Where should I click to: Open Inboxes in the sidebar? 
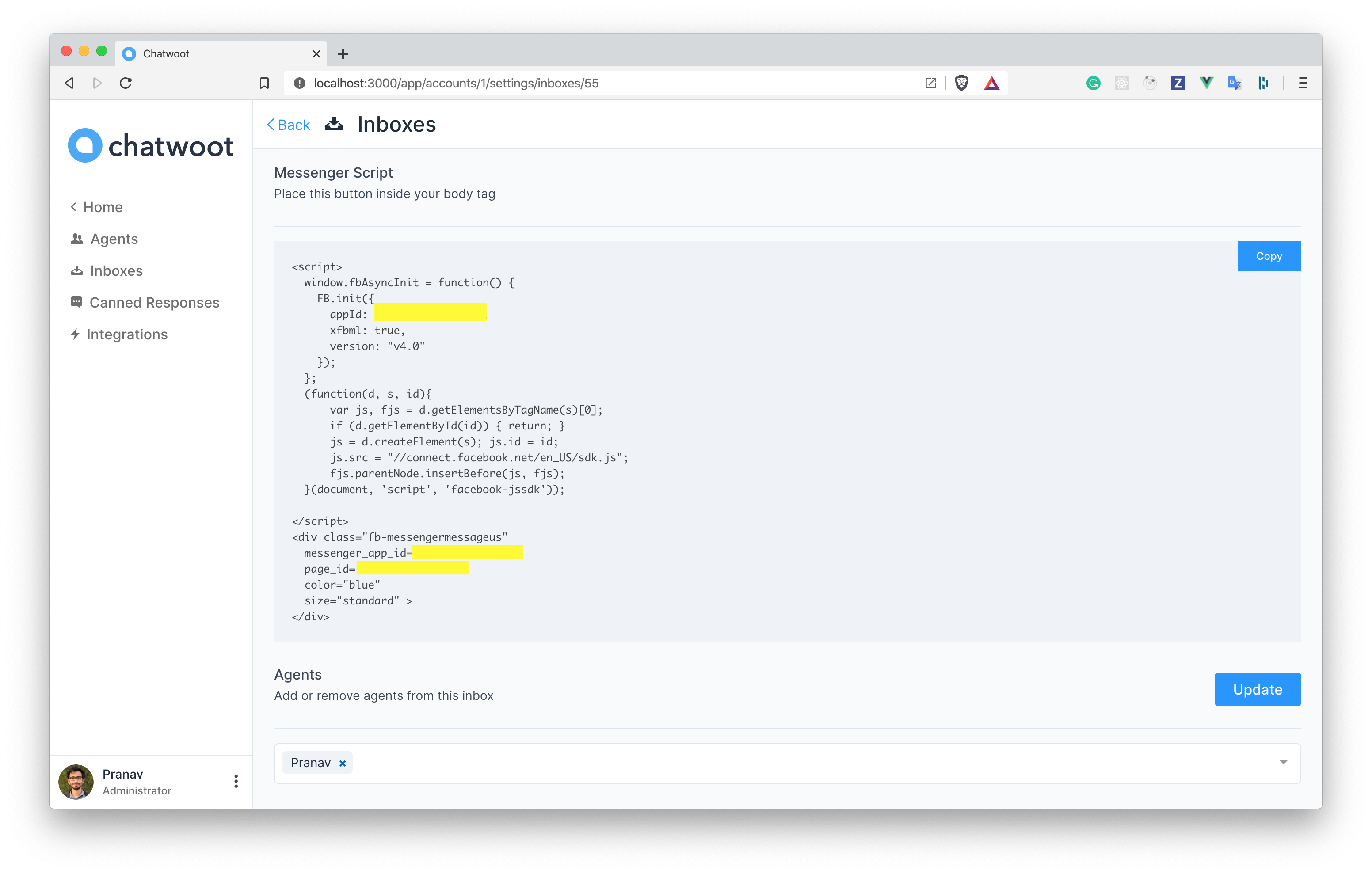[x=106, y=270]
